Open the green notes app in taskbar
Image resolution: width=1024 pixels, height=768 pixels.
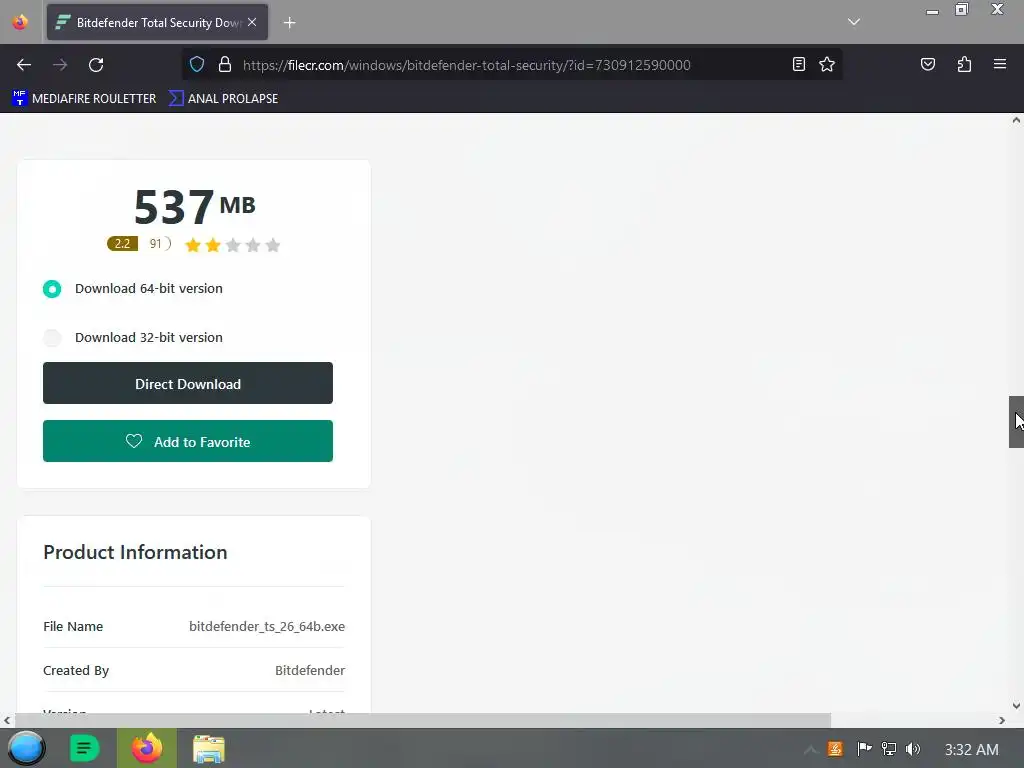coord(84,748)
